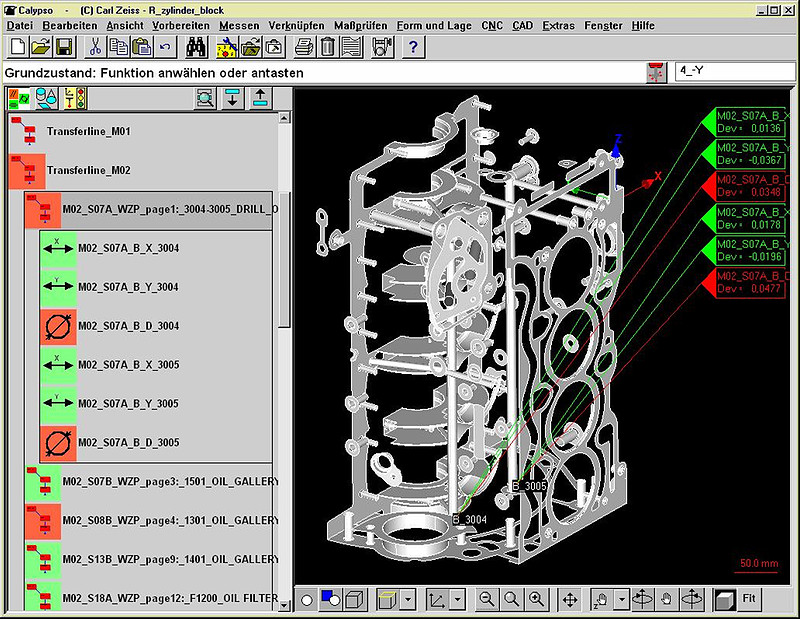
Task: Switch to geometric features view icon
Action: coord(47,98)
